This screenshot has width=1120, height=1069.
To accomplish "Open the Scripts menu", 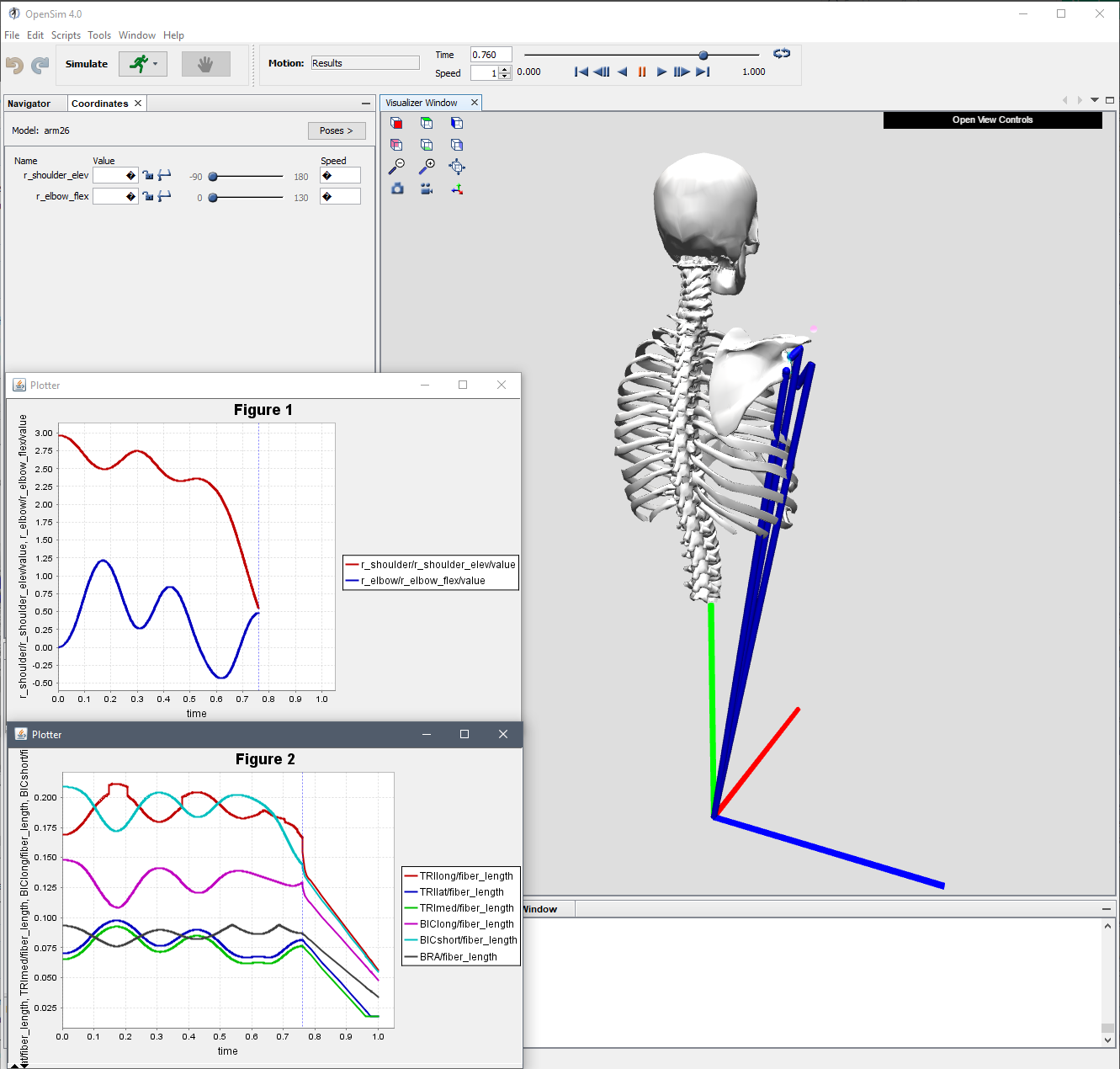I will point(66,35).
